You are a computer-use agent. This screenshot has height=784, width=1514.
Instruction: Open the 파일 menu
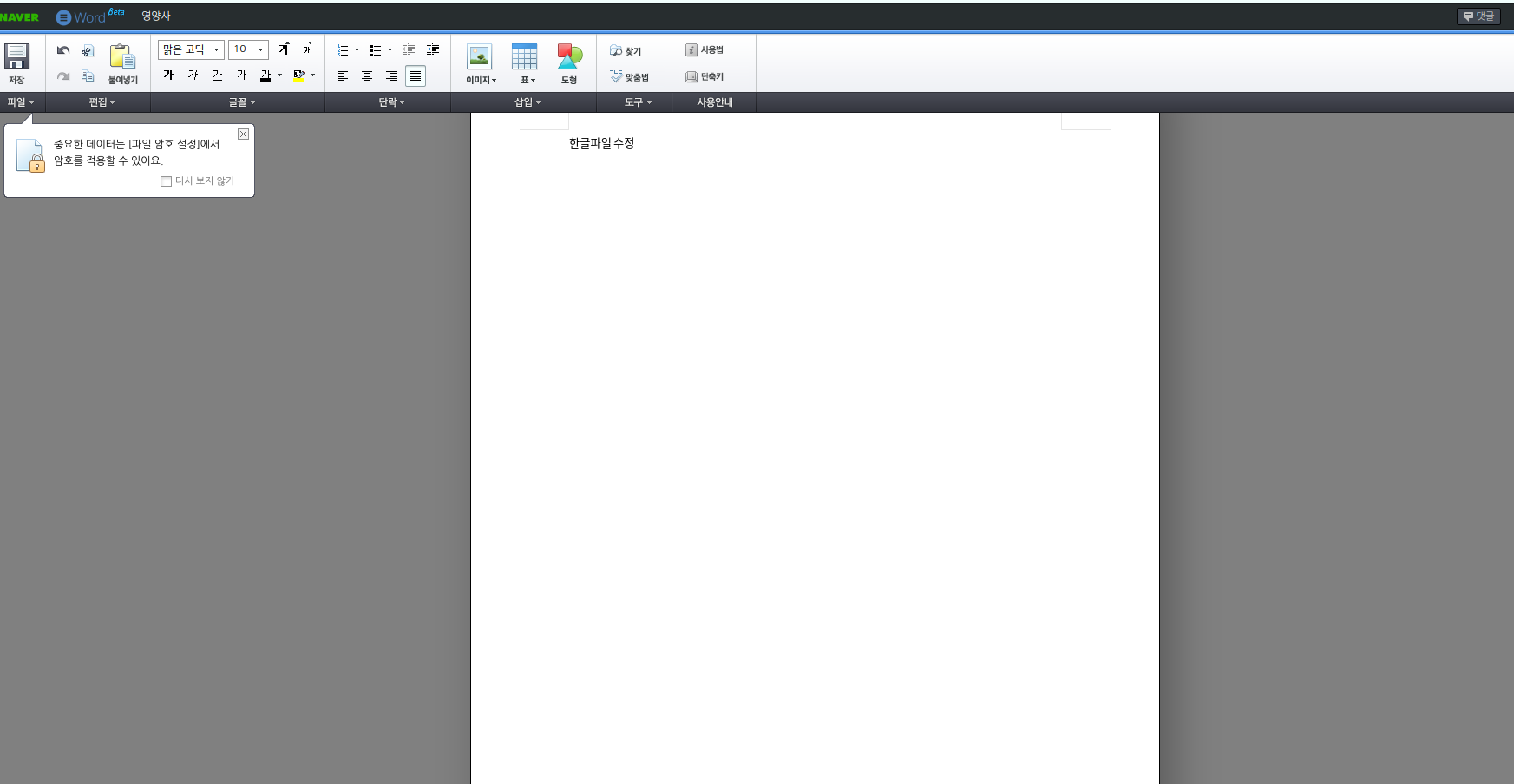21,102
